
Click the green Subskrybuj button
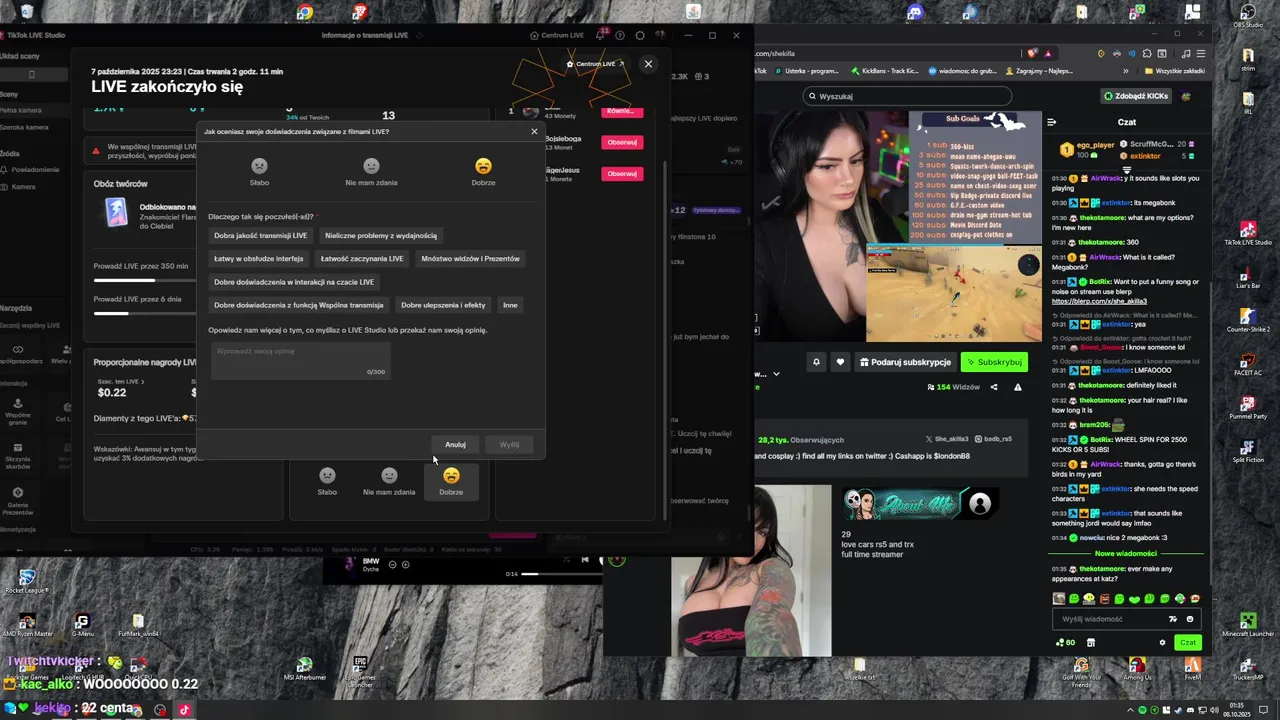pyautogui.click(x=995, y=362)
